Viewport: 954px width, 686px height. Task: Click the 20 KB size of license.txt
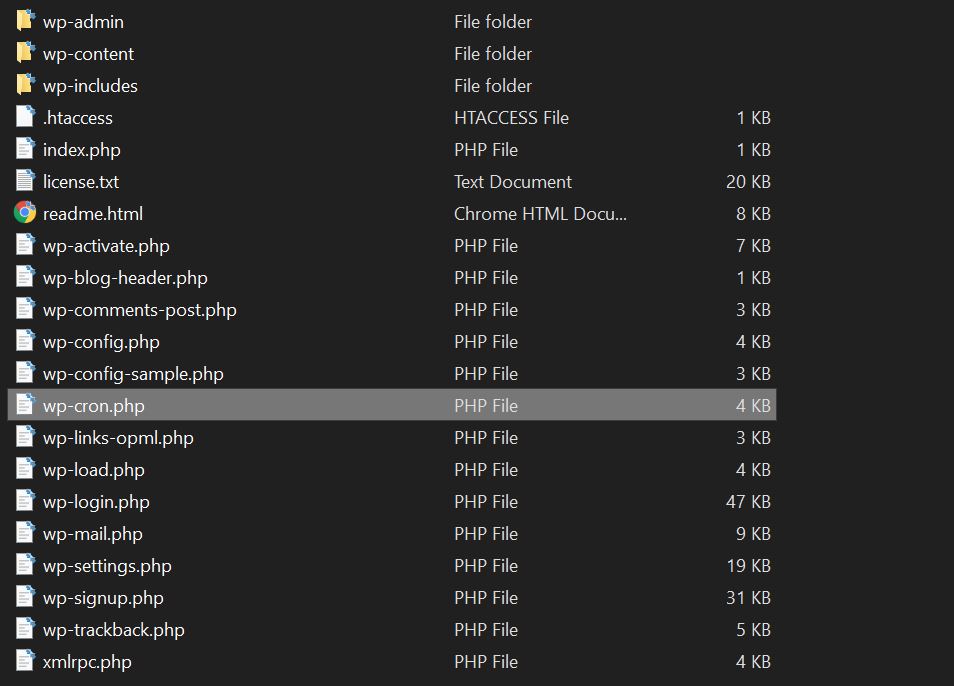(748, 182)
